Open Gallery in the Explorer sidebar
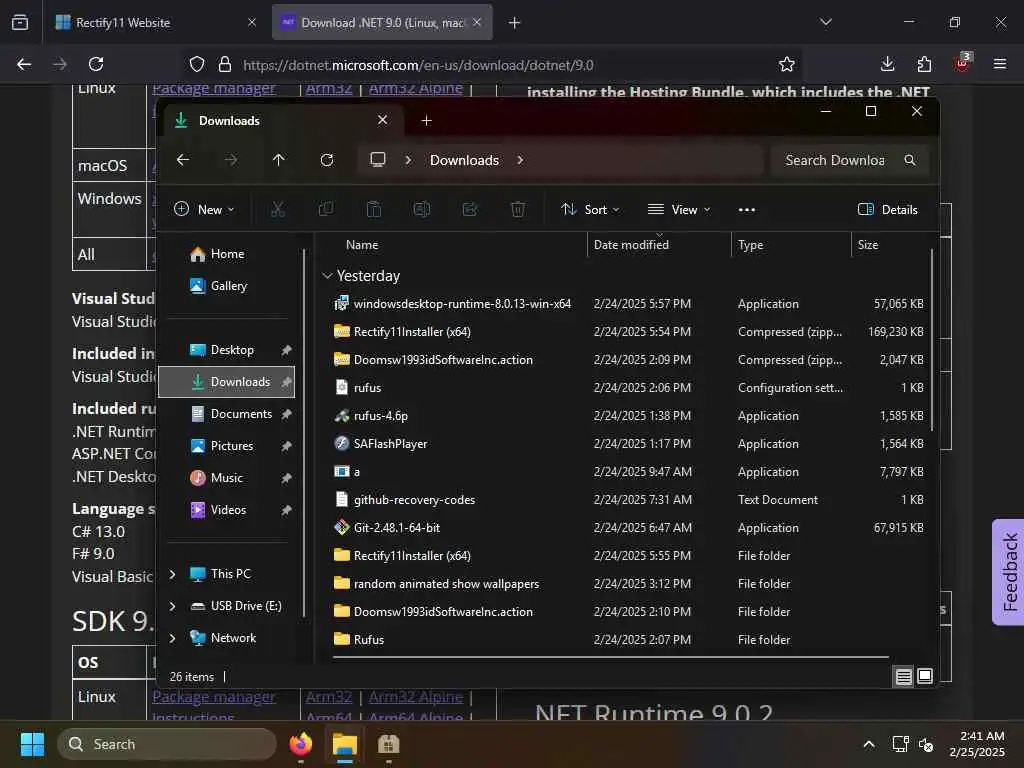This screenshot has height=768, width=1024. coord(229,285)
